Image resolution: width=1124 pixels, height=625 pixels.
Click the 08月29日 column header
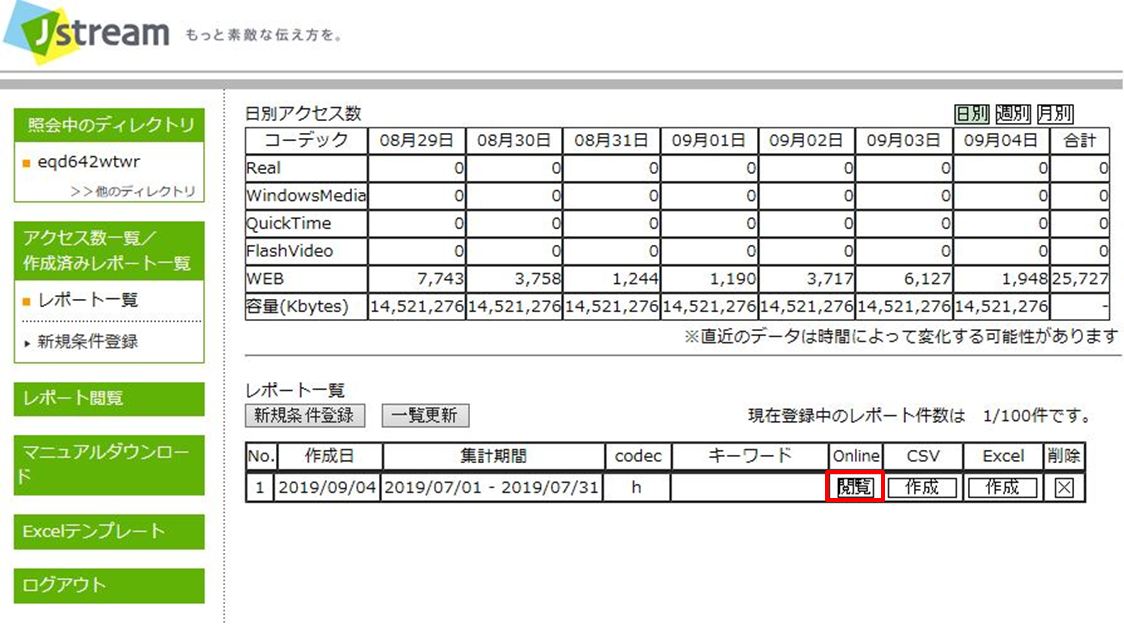pos(416,140)
